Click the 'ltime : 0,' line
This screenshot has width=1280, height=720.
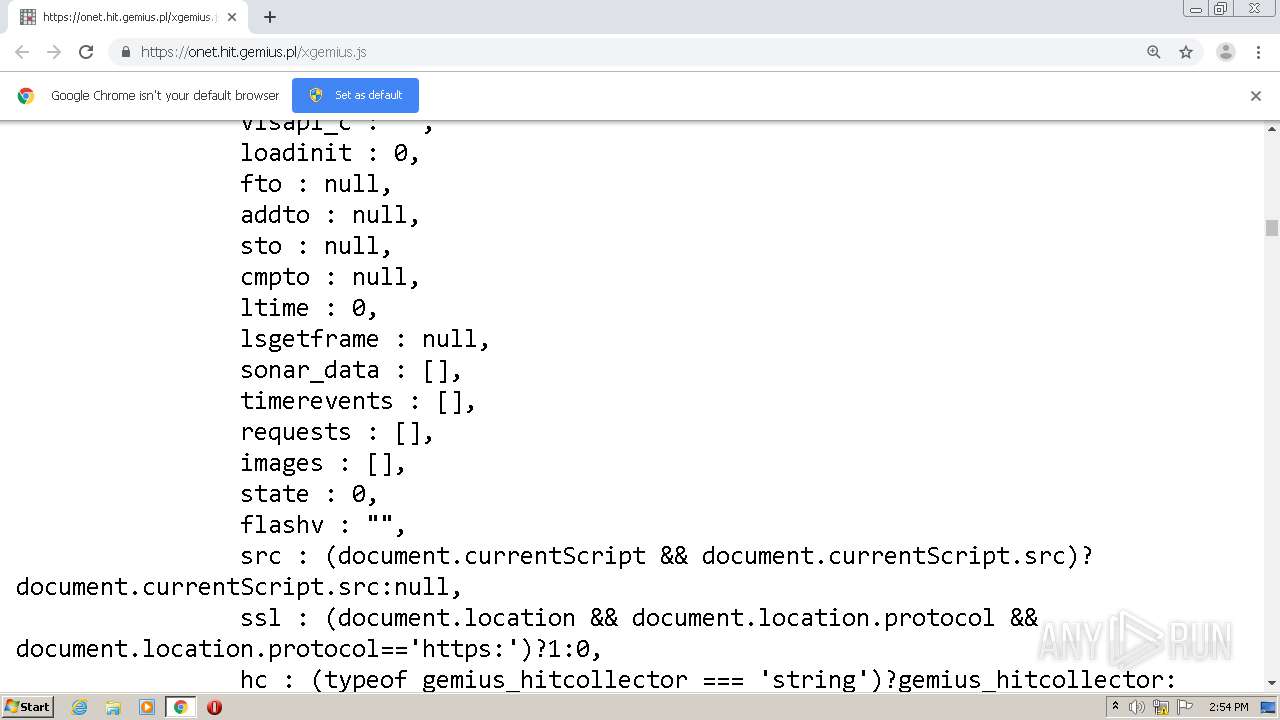click(309, 308)
